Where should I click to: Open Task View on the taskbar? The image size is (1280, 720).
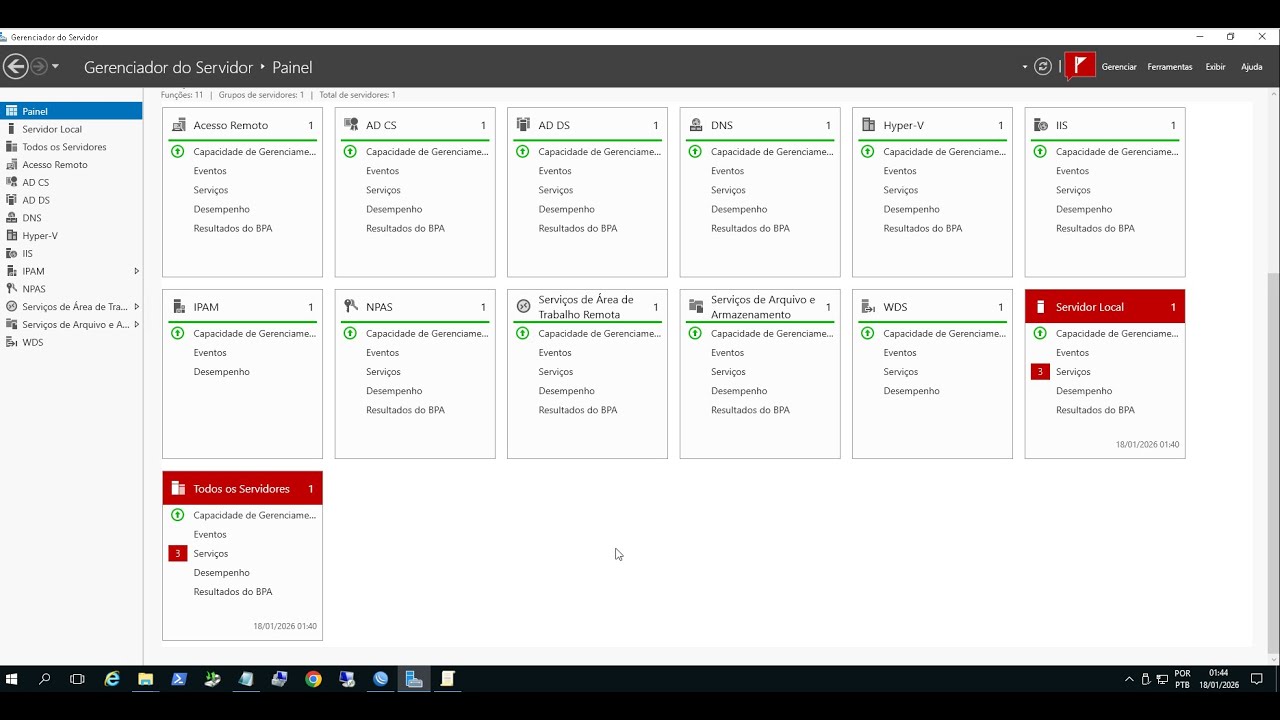77,679
